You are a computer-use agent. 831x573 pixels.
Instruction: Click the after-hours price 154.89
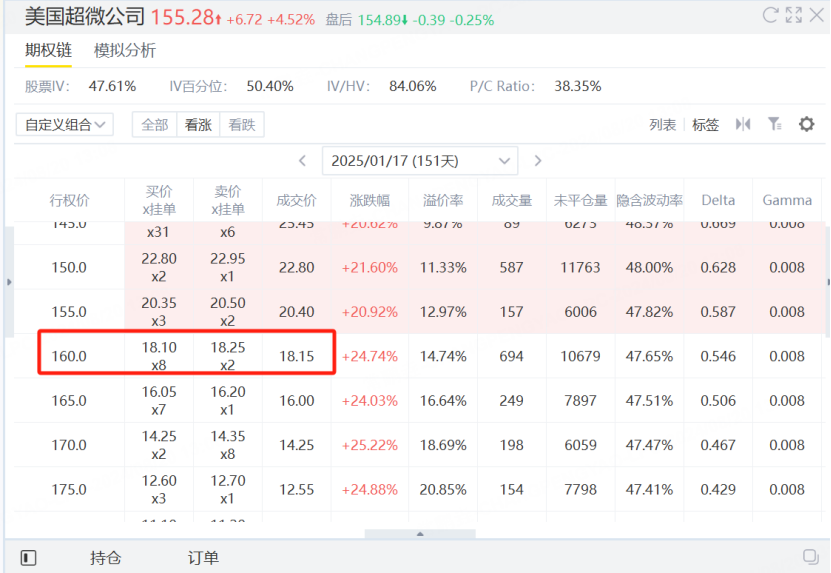pyautogui.click(x=378, y=20)
